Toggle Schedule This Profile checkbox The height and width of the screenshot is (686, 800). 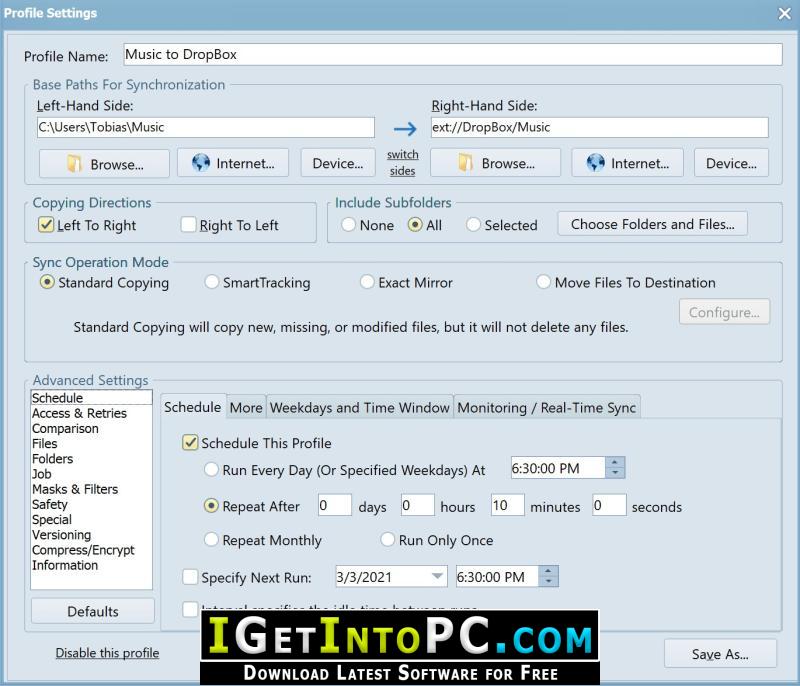click(190, 443)
